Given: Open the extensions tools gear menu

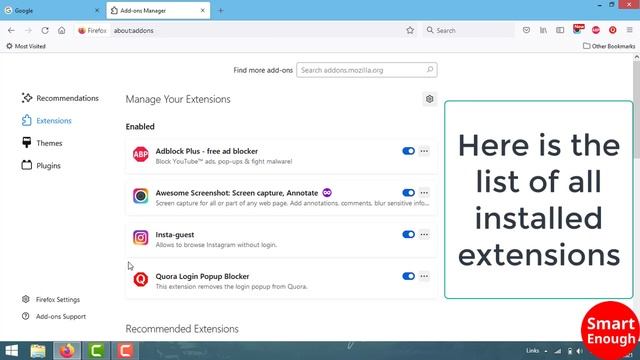Looking at the screenshot, I should coord(429,99).
